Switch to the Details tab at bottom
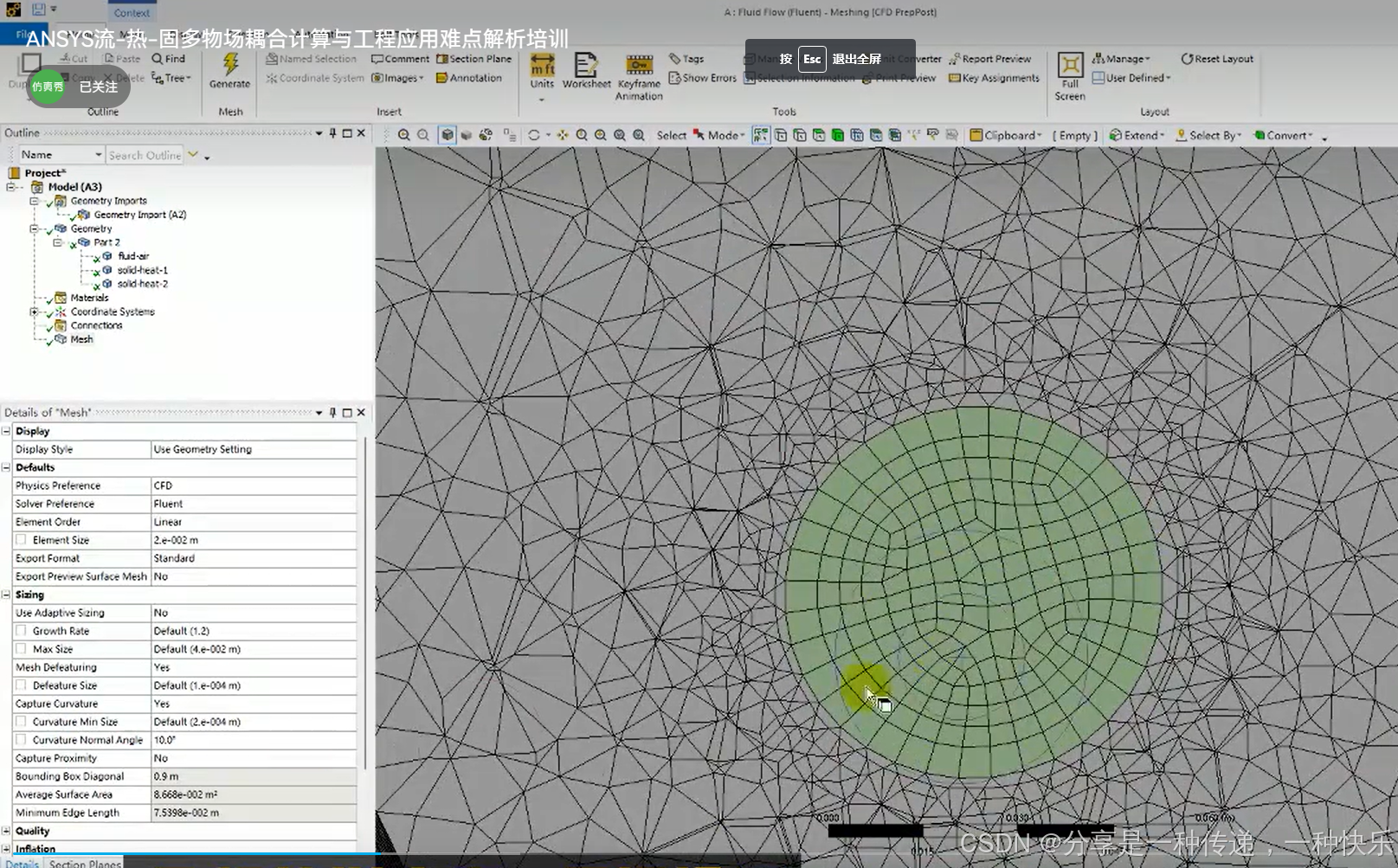 pos(22,863)
